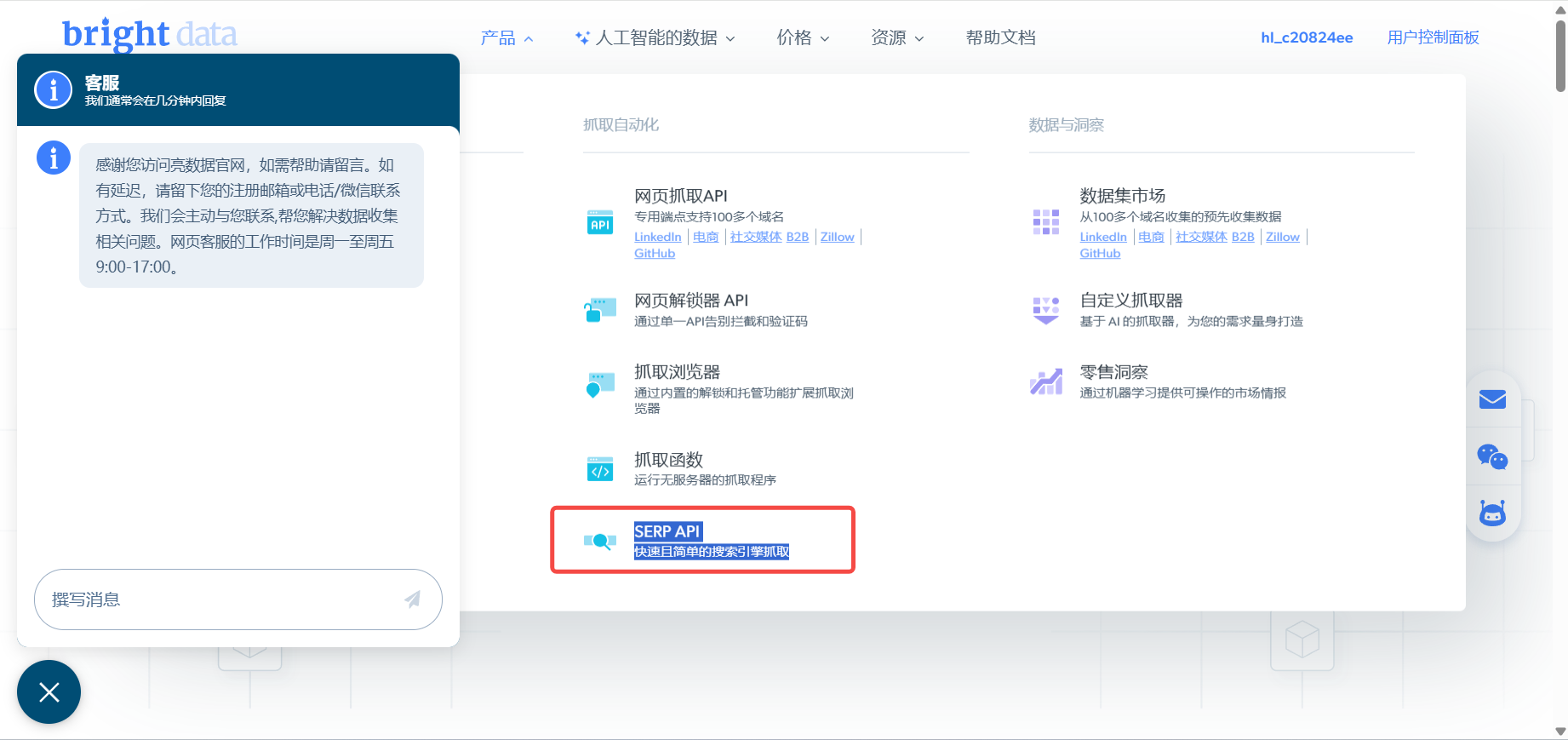Open the 抓取函数 product title
This screenshot has width=1568, height=740.
(x=669, y=460)
